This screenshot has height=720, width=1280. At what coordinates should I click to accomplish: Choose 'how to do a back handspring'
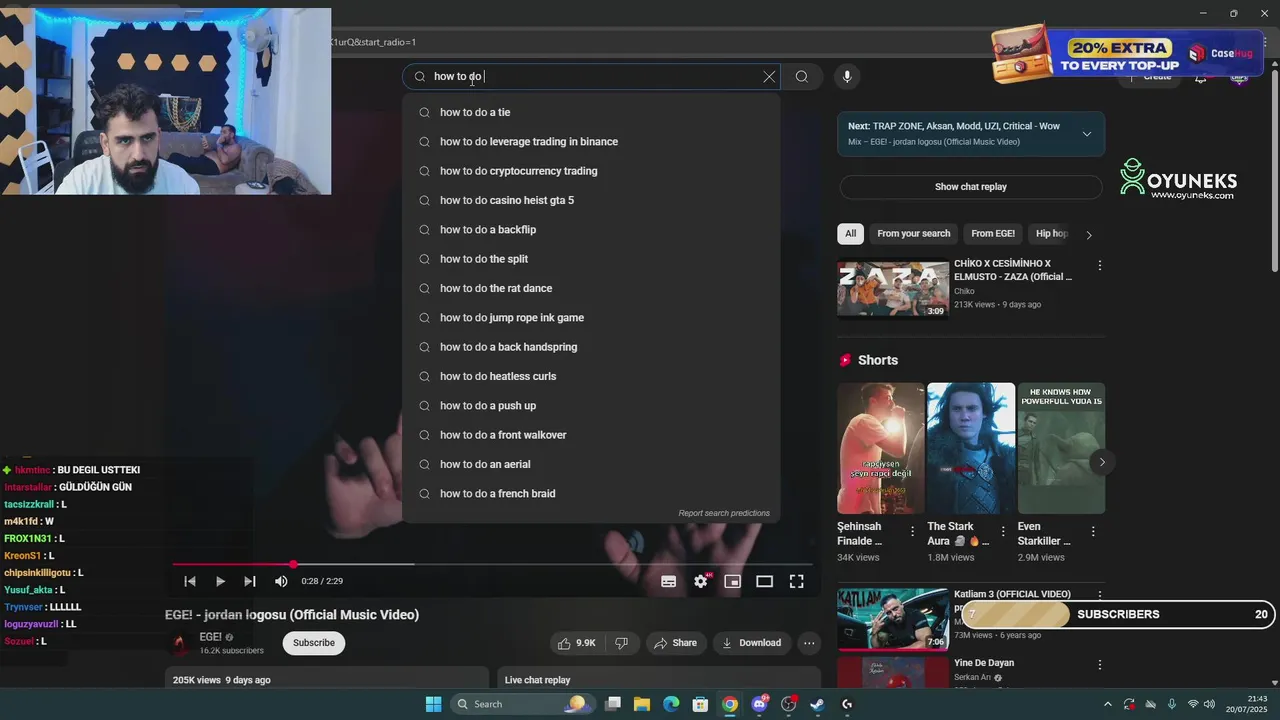pos(591,347)
